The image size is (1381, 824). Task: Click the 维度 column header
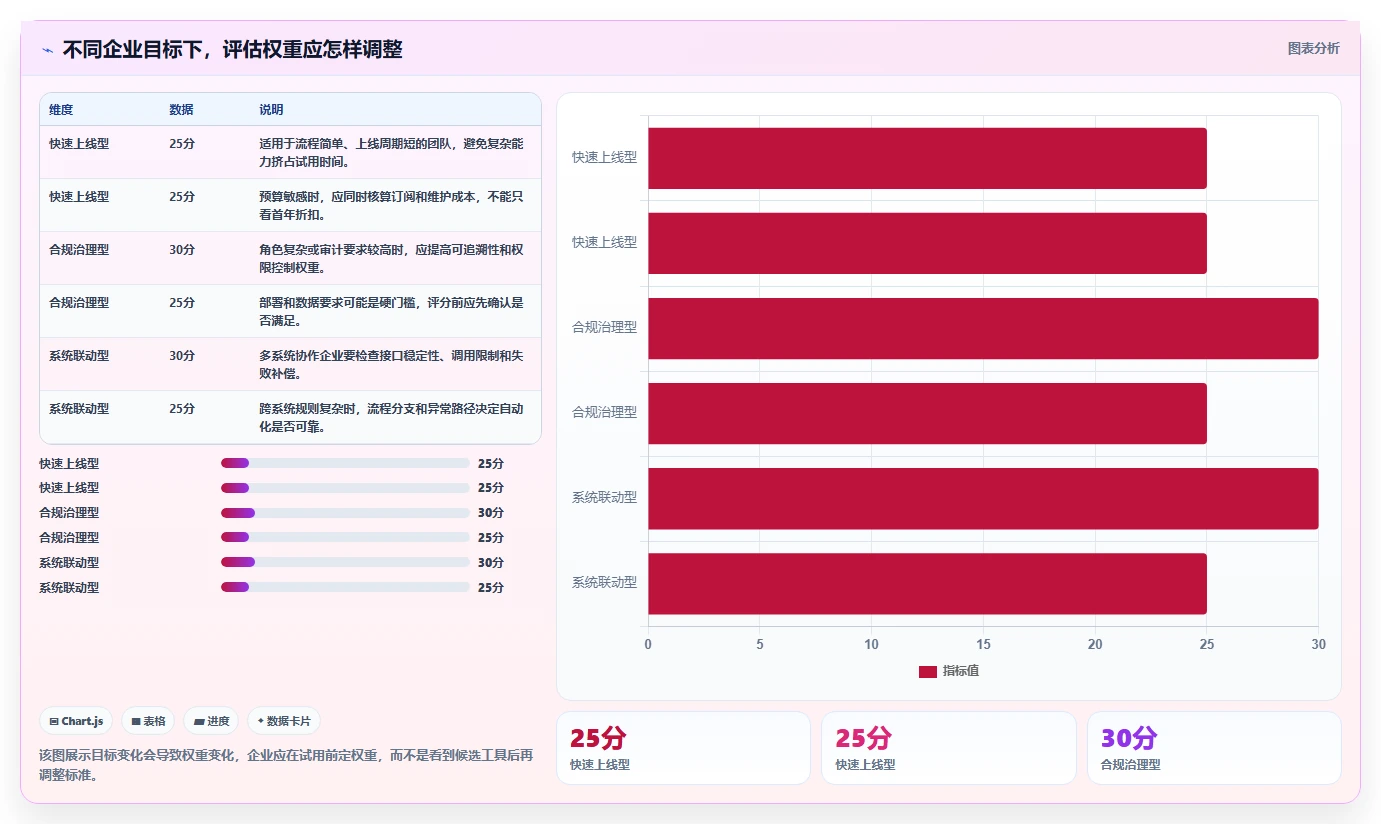[x=61, y=109]
